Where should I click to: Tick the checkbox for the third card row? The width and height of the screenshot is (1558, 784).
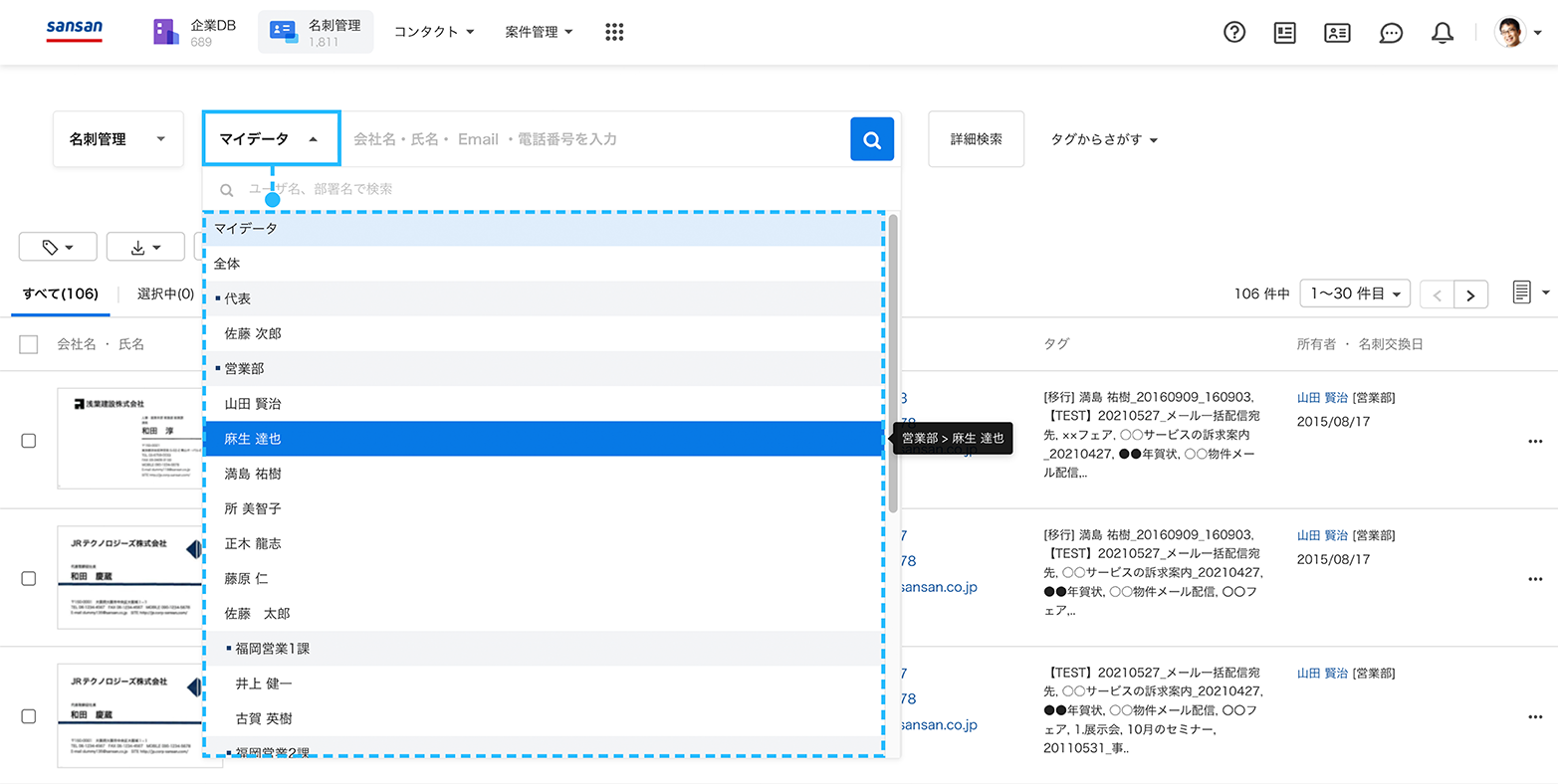(x=29, y=716)
